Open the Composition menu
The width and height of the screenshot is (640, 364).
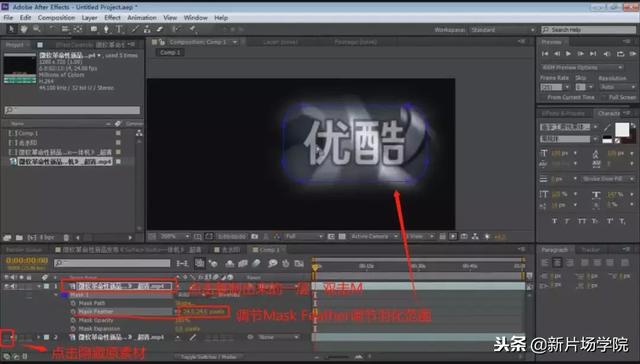click(x=56, y=18)
